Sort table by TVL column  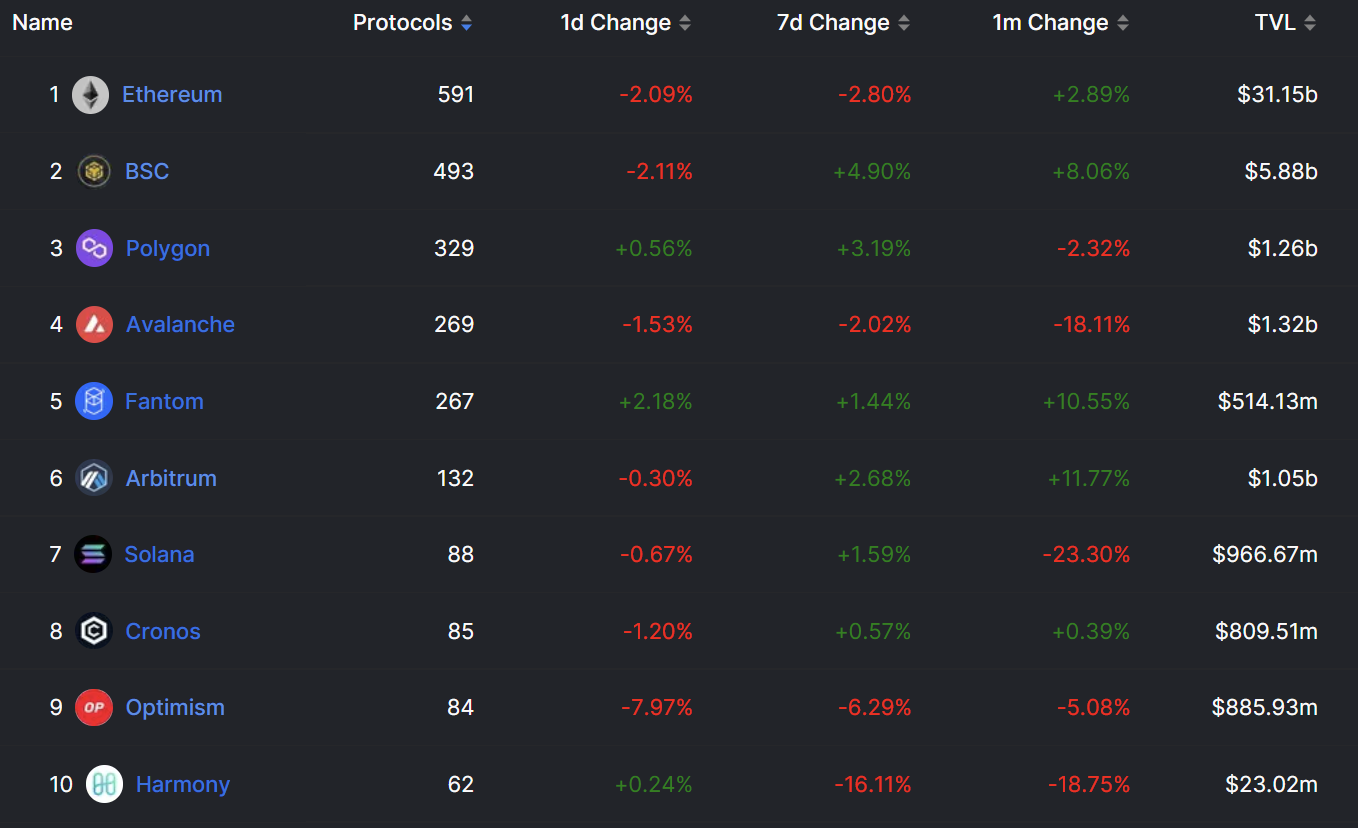1285,23
